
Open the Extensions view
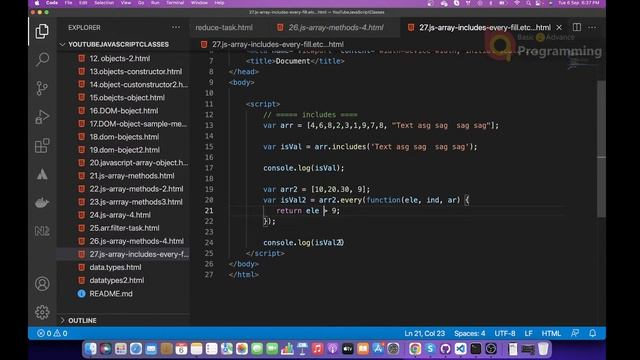click(x=42, y=146)
